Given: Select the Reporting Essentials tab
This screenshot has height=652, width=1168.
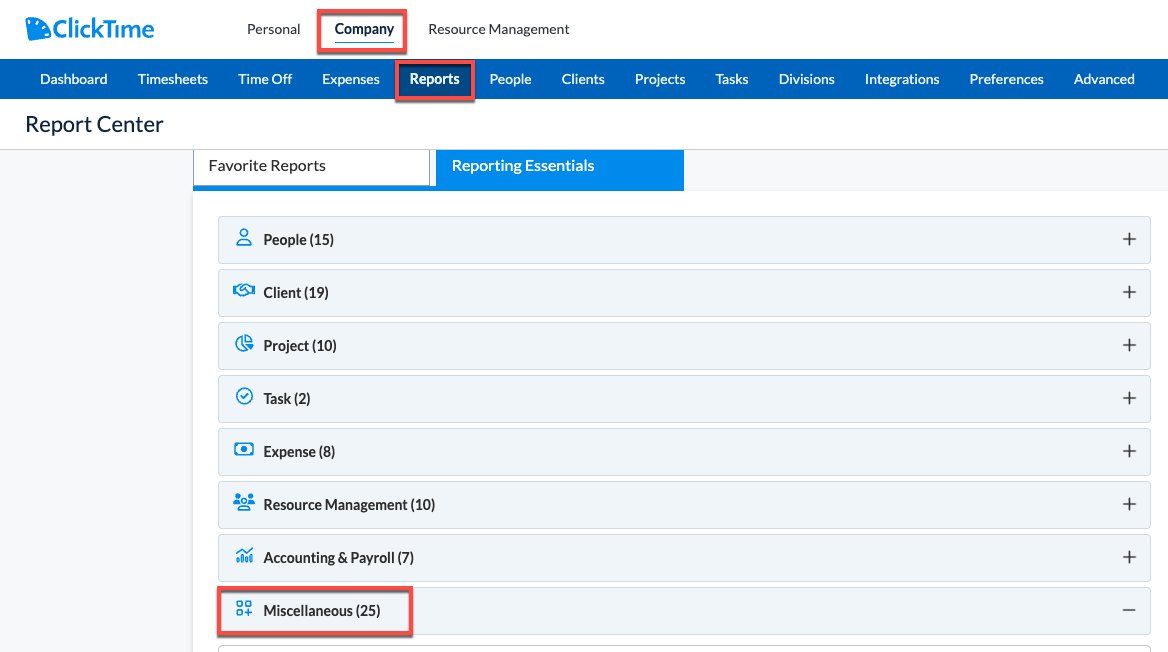Looking at the screenshot, I should point(559,168).
